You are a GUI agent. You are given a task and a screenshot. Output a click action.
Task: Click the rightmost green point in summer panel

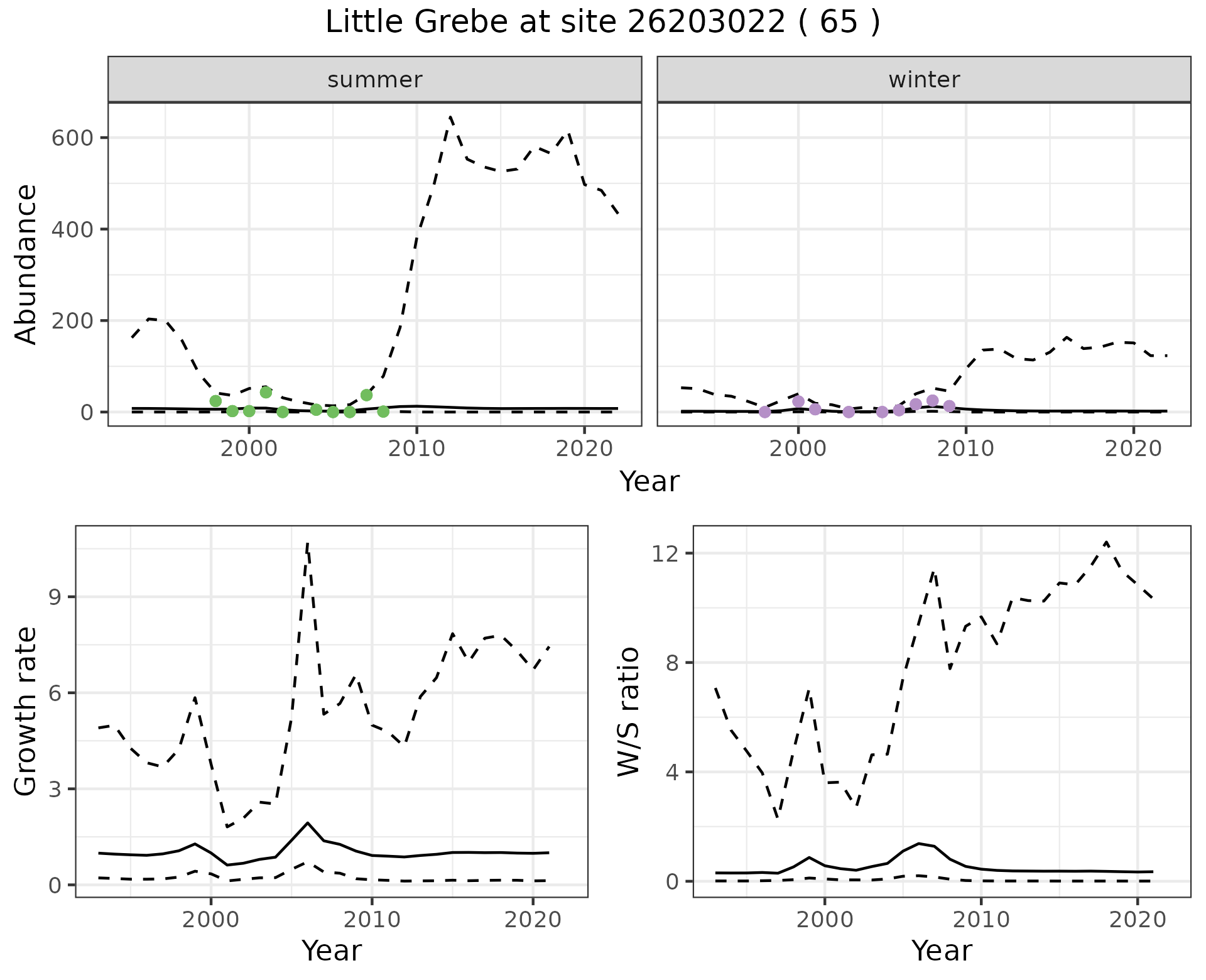[383, 411]
